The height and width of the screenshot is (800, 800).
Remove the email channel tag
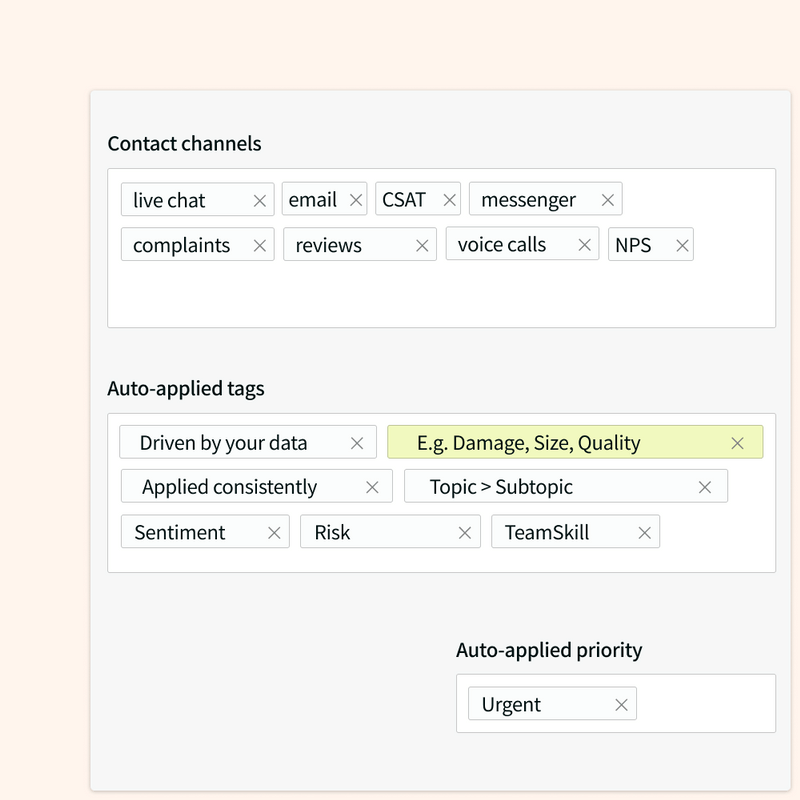(356, 201)
